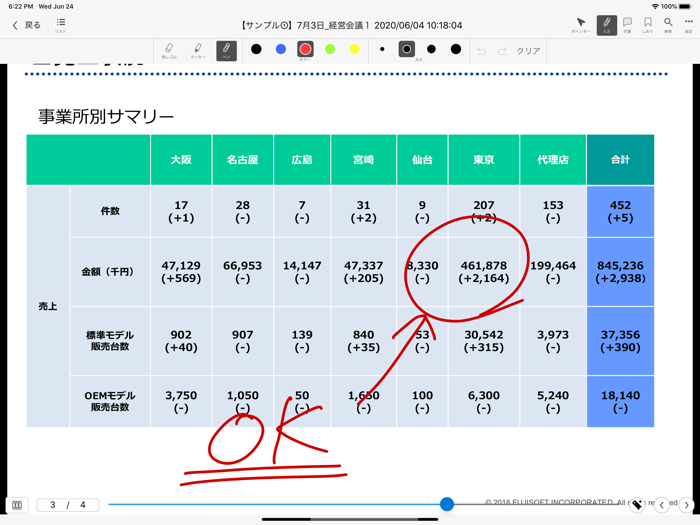
Task: Click the 461,878 (+2,164) cell
Action: tap(484, 271)
